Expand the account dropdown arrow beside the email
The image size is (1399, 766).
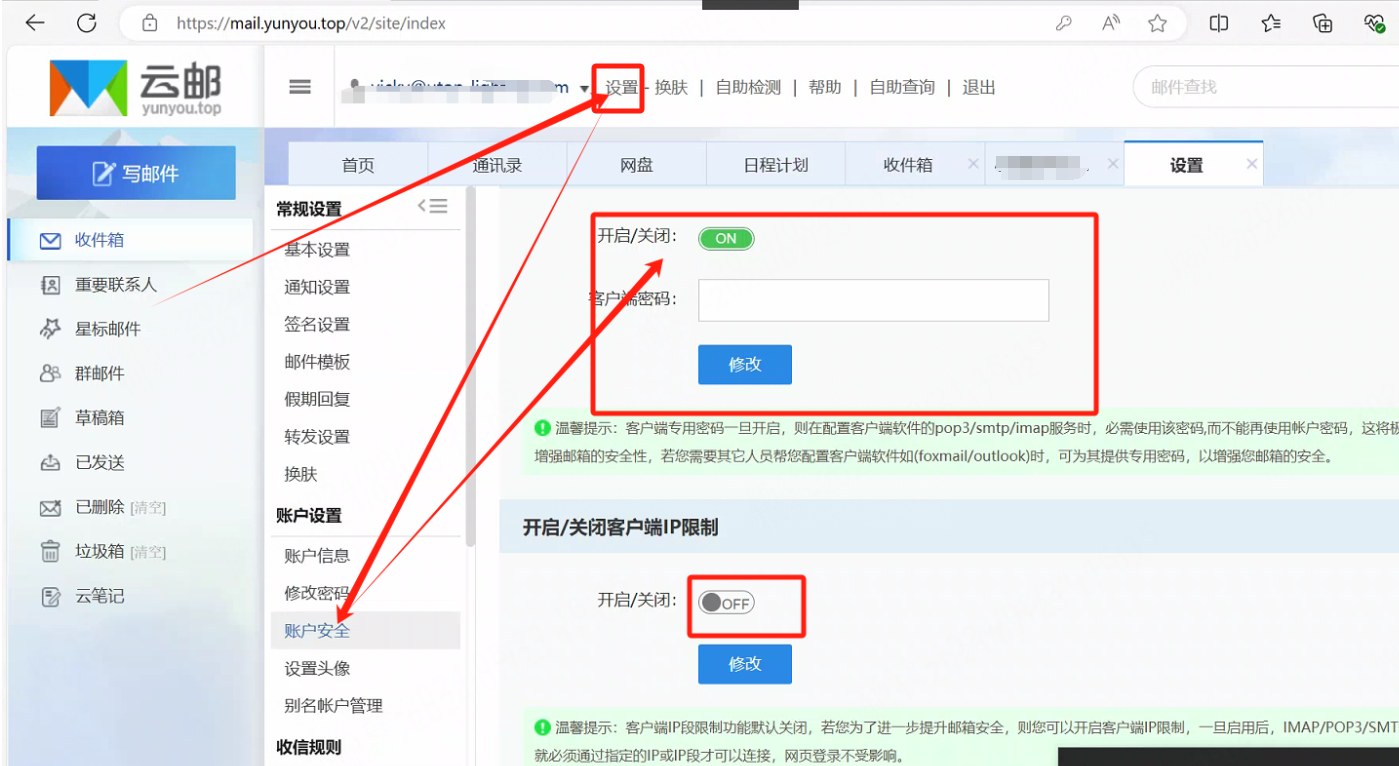click(x=585, y=89)
